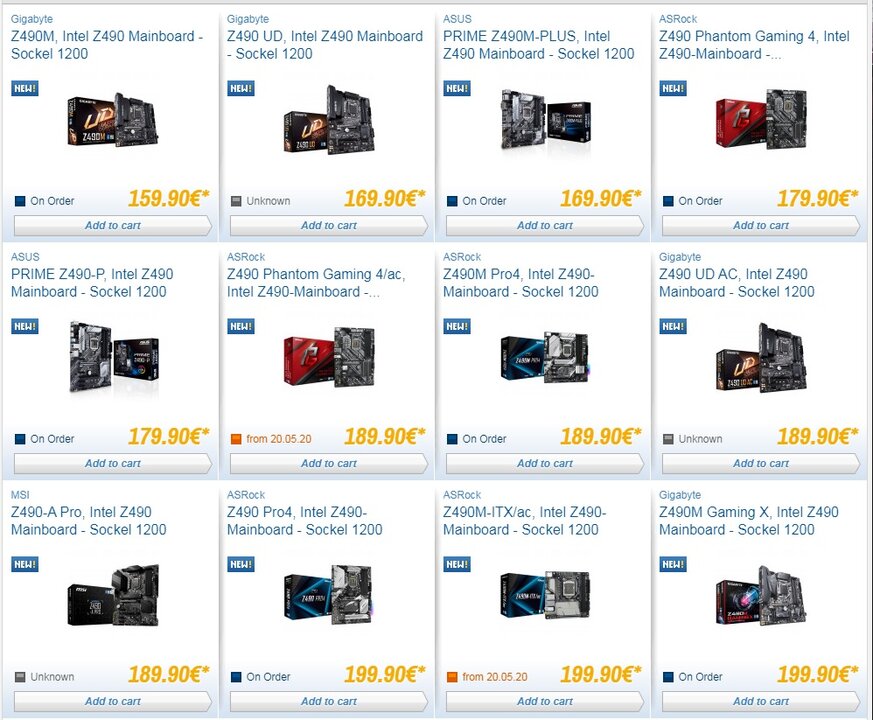Add ASUS PRIME Z490M-PLUS to cart
Viewport: 873px width, 720px height.
[x=545, y=226]
